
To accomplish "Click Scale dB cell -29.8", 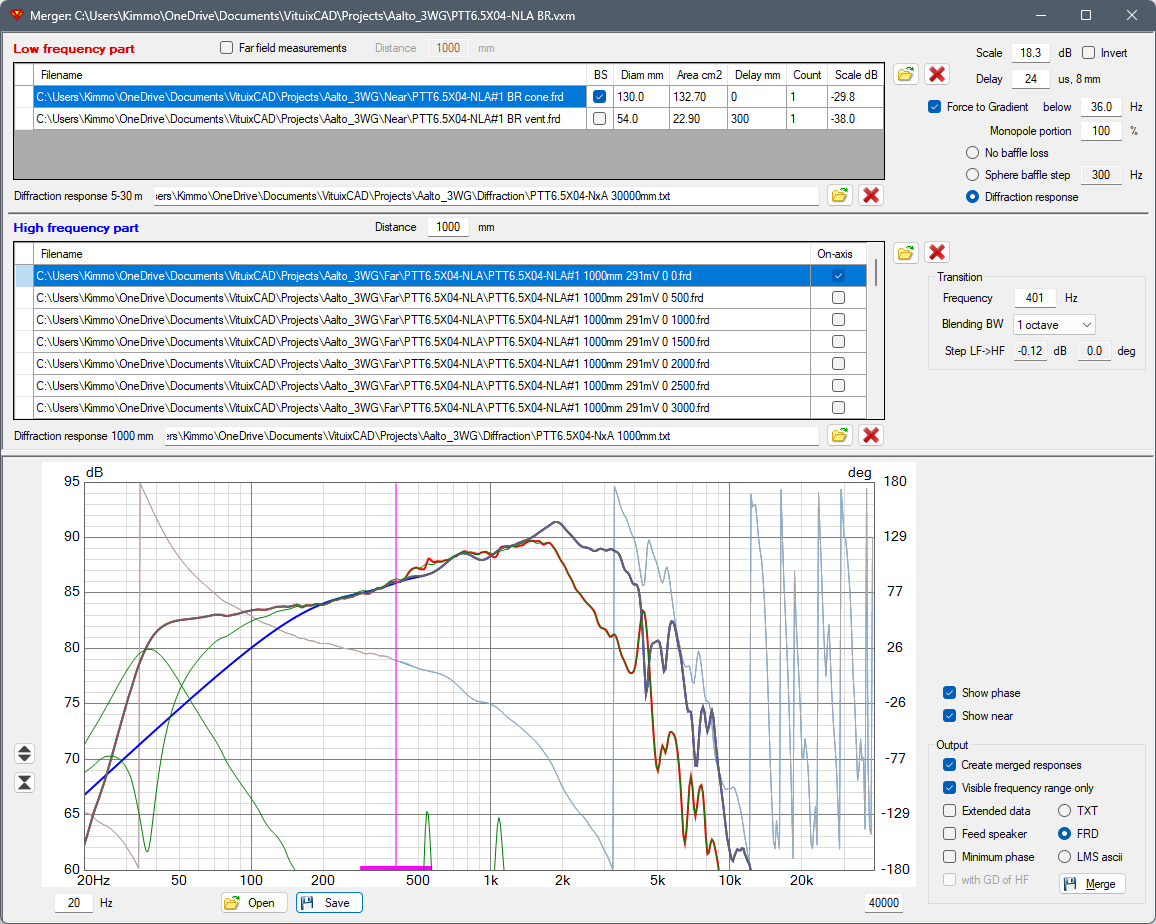I will tap(855, 97).
